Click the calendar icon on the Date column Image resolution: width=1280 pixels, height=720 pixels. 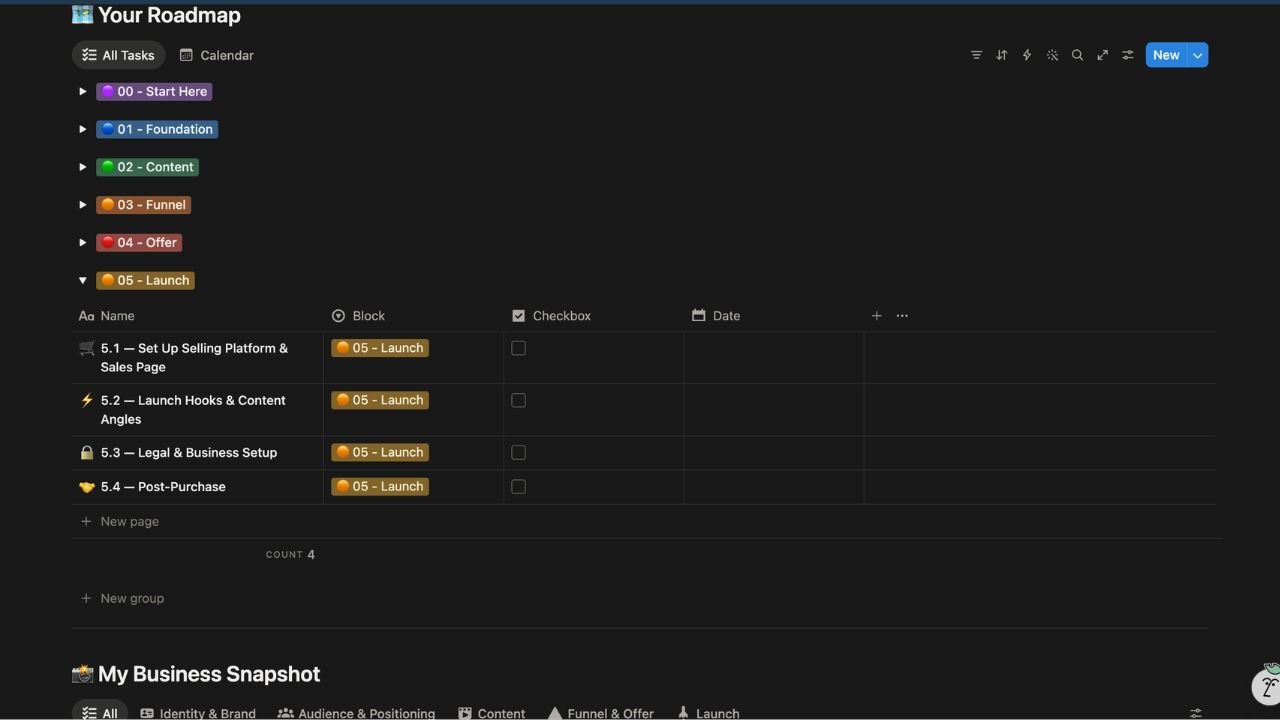[698, 315]
